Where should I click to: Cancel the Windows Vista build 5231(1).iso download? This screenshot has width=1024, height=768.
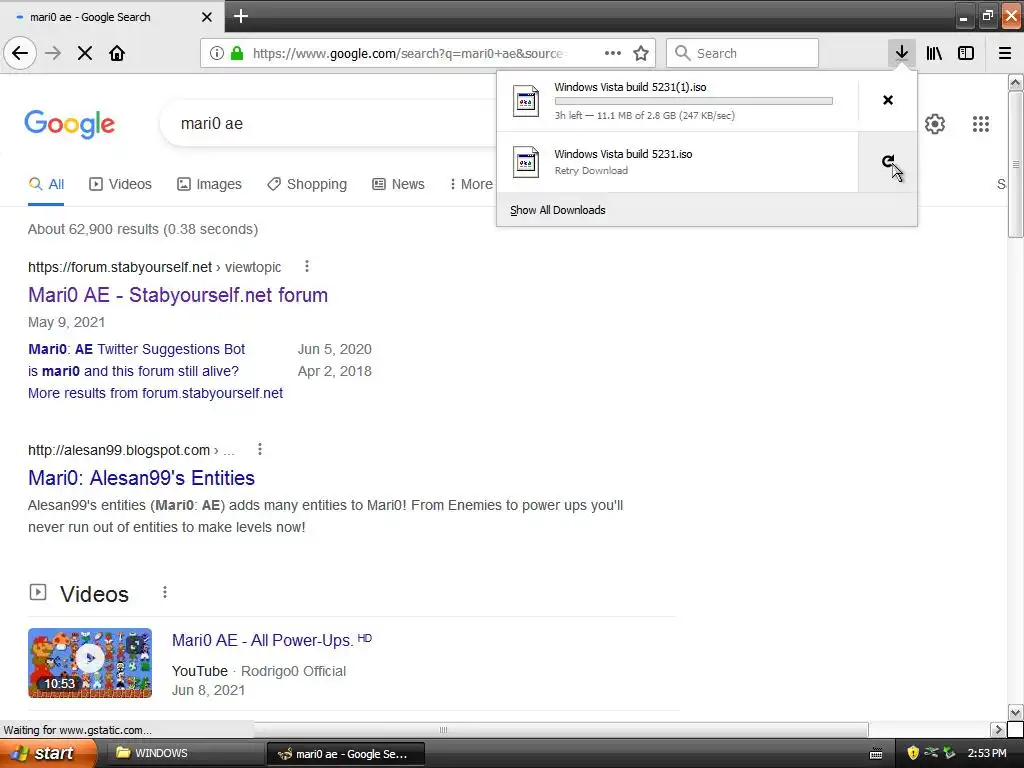click(888, 100)
